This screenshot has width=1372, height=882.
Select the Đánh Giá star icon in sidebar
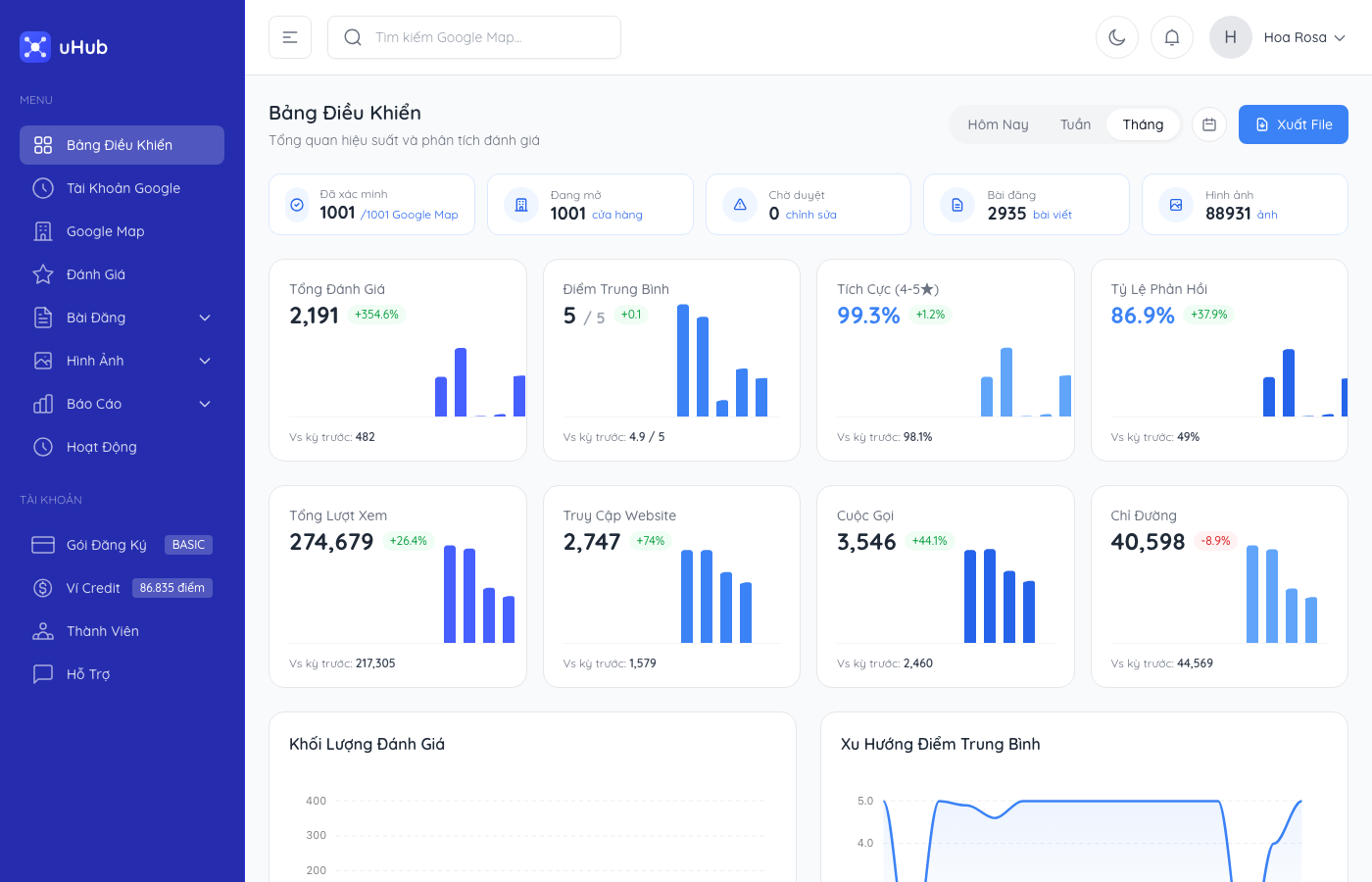click(x=43, y=274)
